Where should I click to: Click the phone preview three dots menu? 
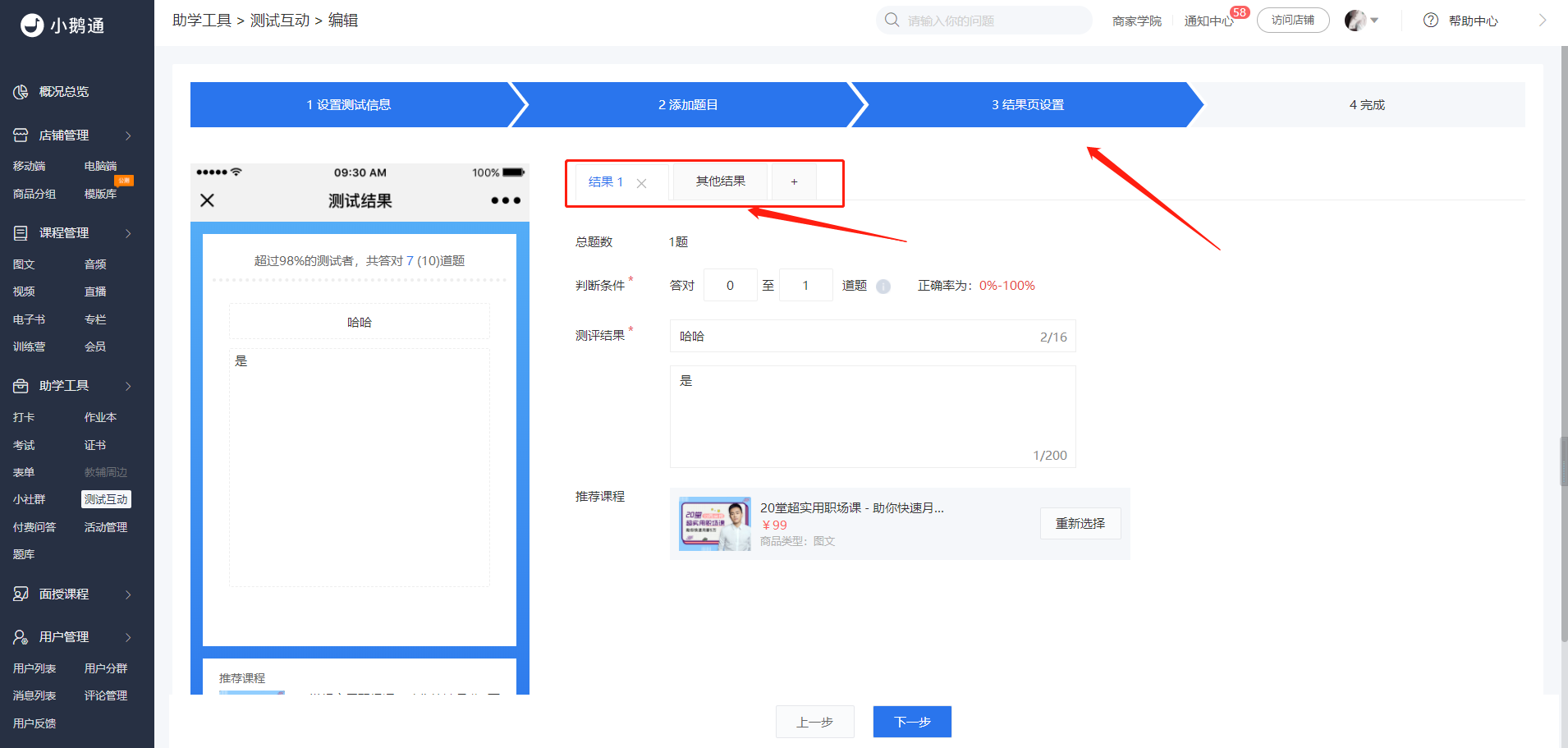pyautogui.click(x=506, y=200)
